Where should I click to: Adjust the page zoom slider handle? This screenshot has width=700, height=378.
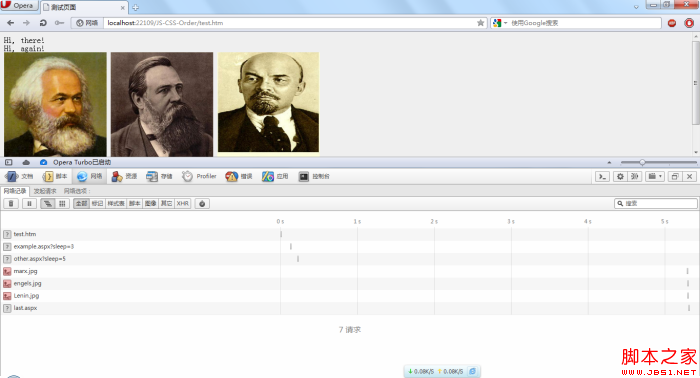tap(642, 162)
